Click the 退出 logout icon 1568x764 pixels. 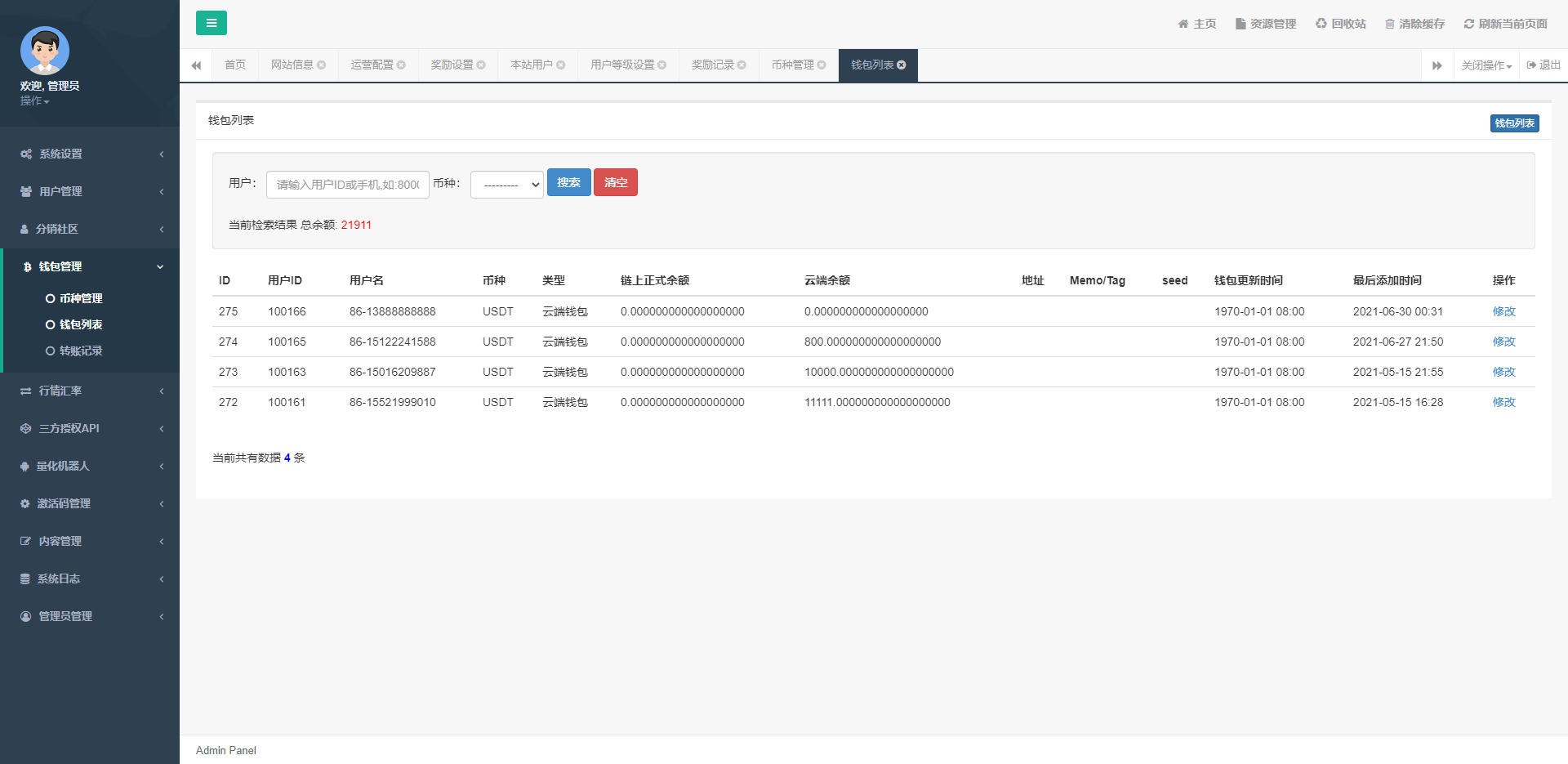tap(1531, 65)
